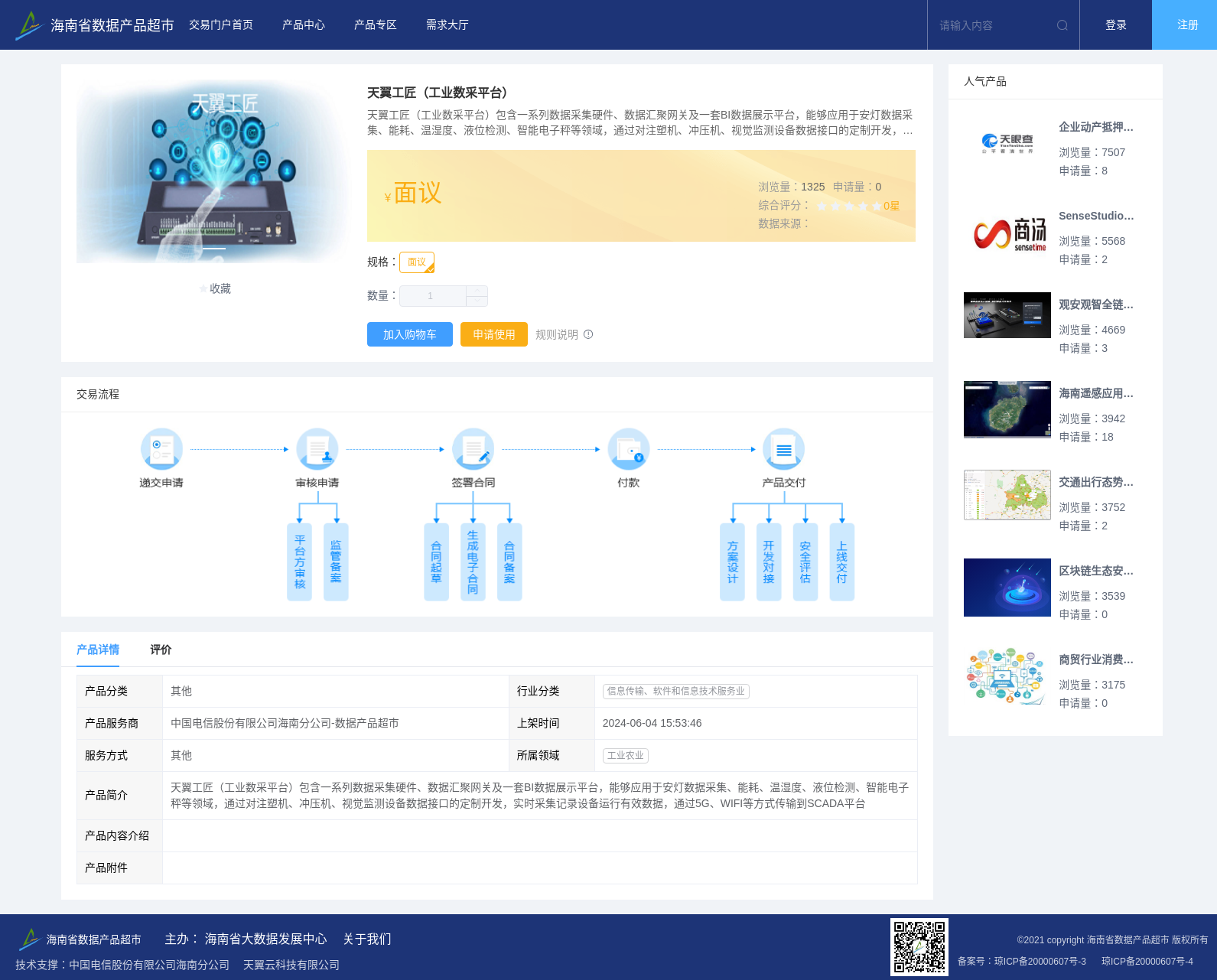The width and height of the screenshot is (1217, 980).
Task: Switch to the 评价 tab
Action: [x=161, y=650]
